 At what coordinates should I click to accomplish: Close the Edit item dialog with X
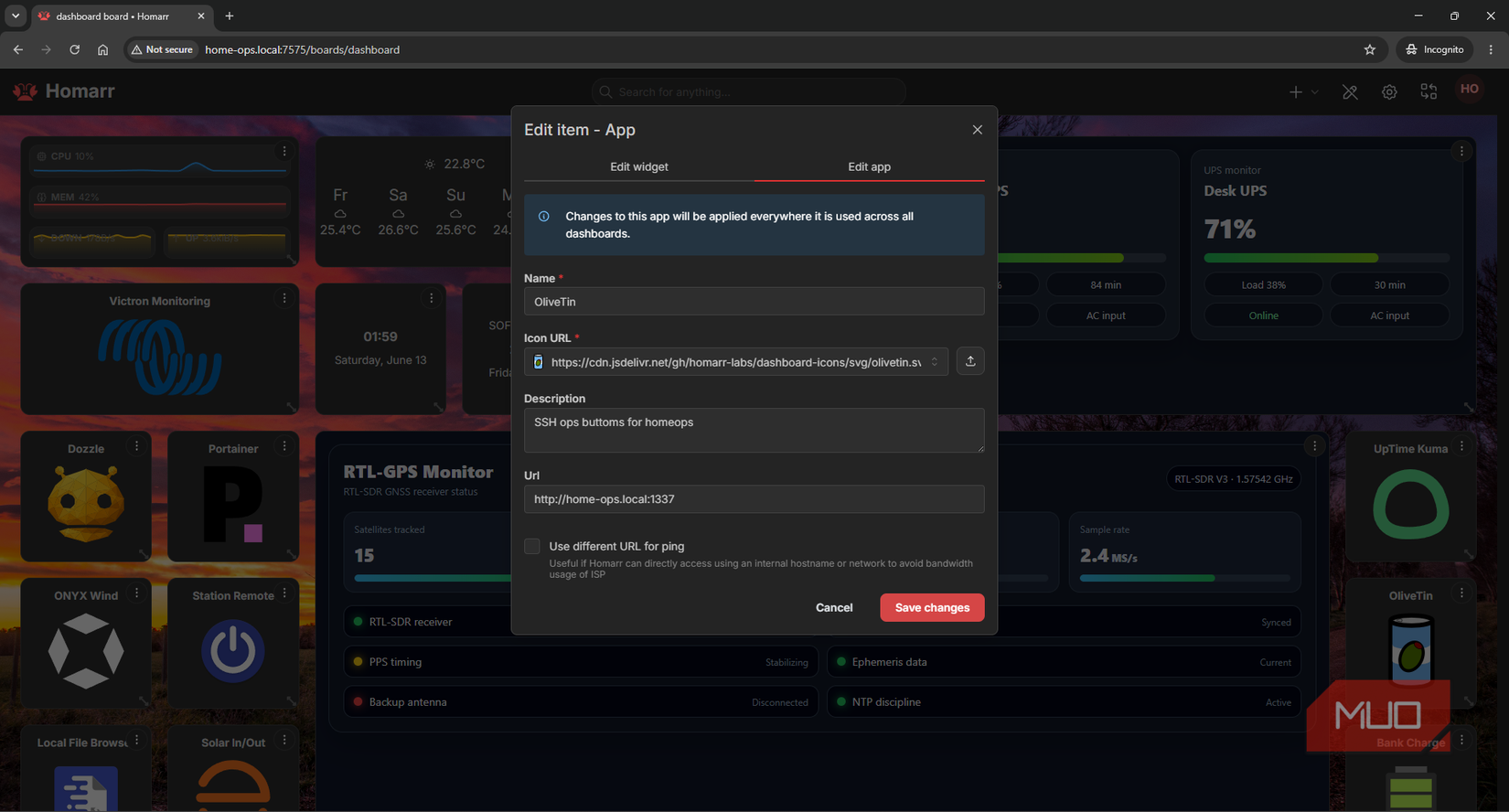coord(978,130)
